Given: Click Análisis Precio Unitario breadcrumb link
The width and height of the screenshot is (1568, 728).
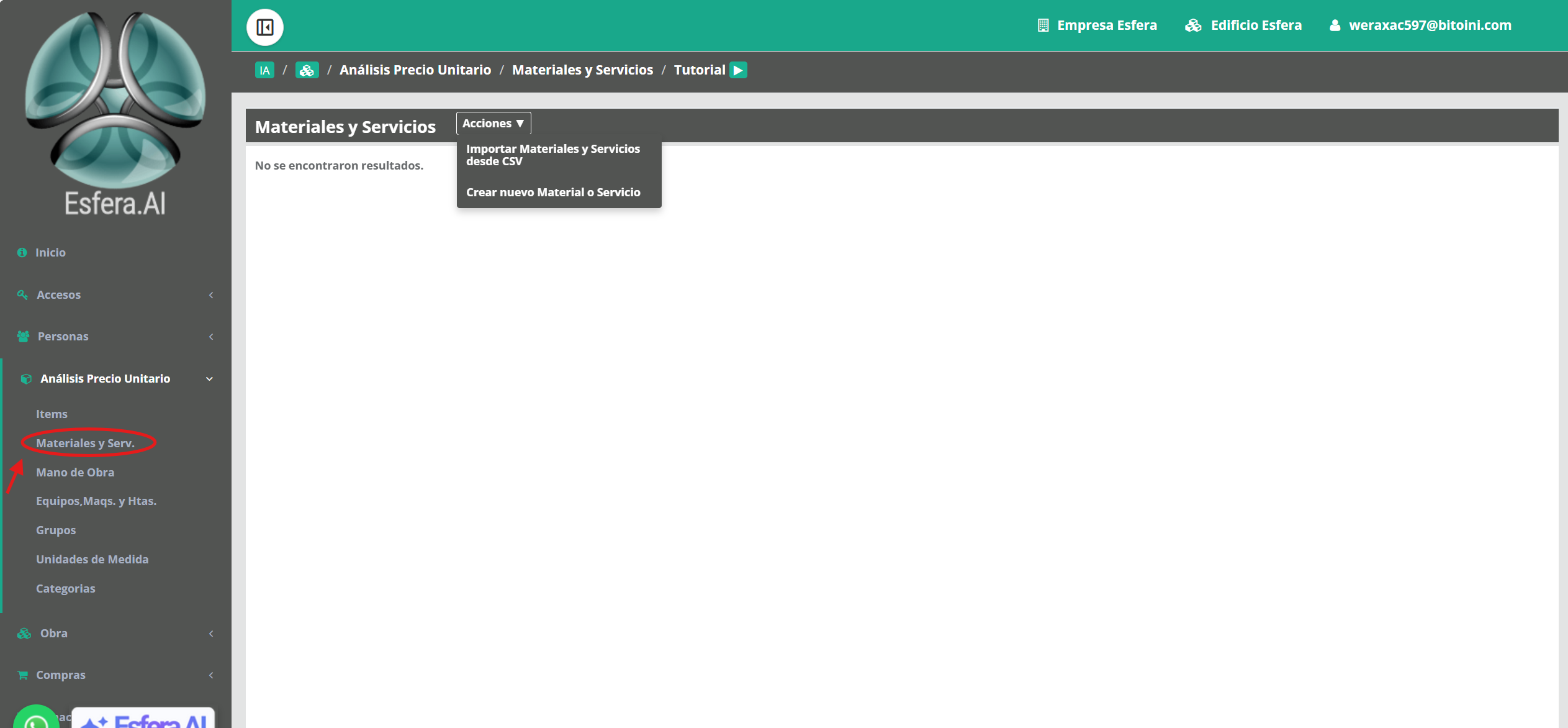Looking at the screenshot, I should tap(415, 70).
